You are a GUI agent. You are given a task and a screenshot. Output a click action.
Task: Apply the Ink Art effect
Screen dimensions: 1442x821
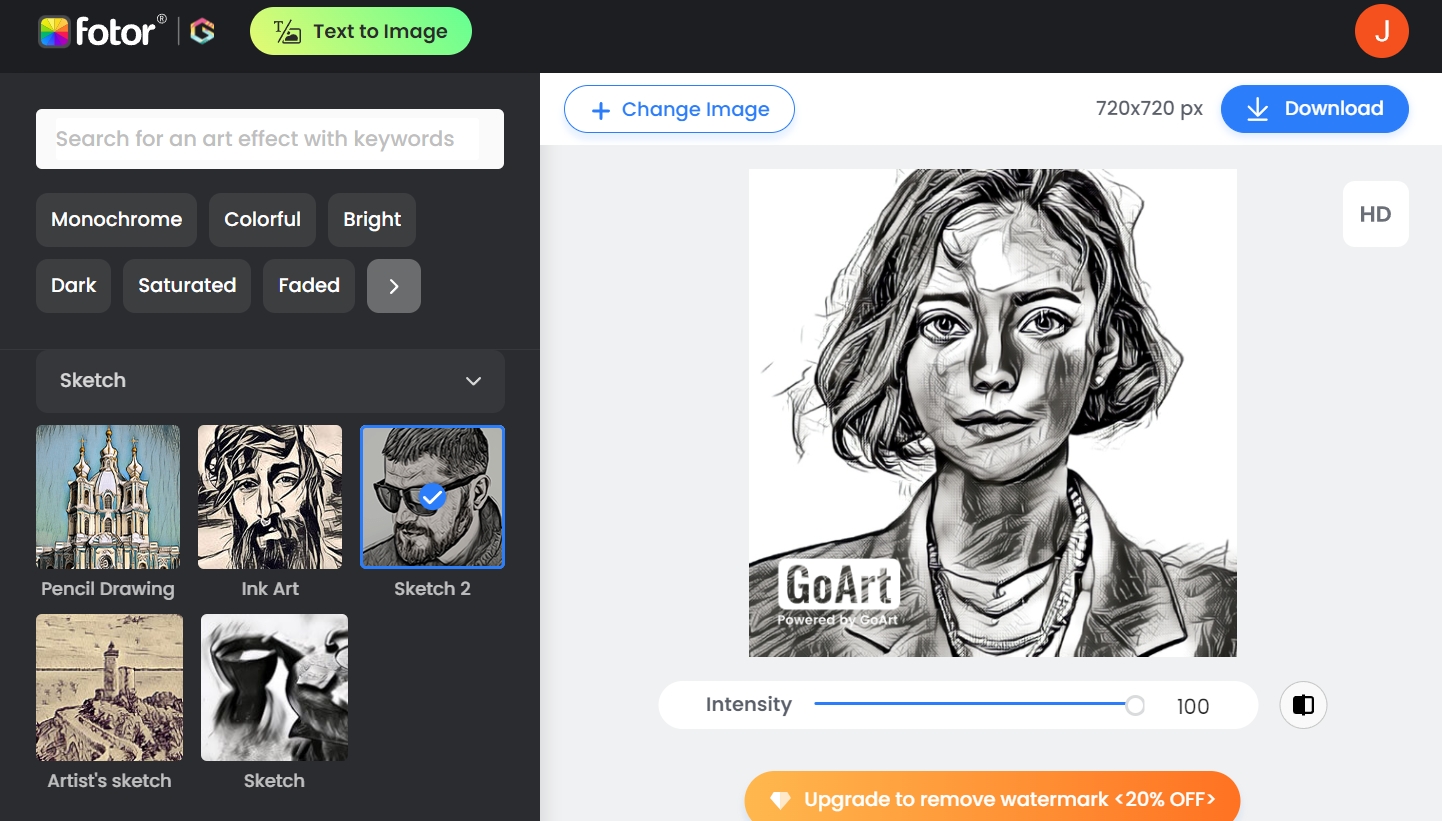click(270, 497)
